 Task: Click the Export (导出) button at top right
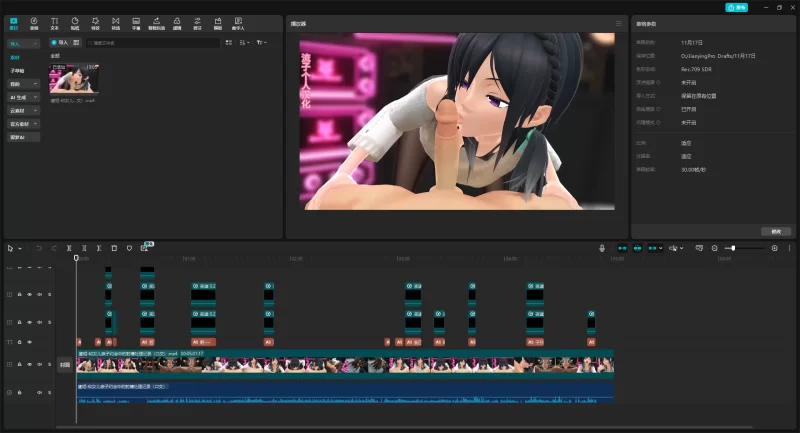pos(736,7)
